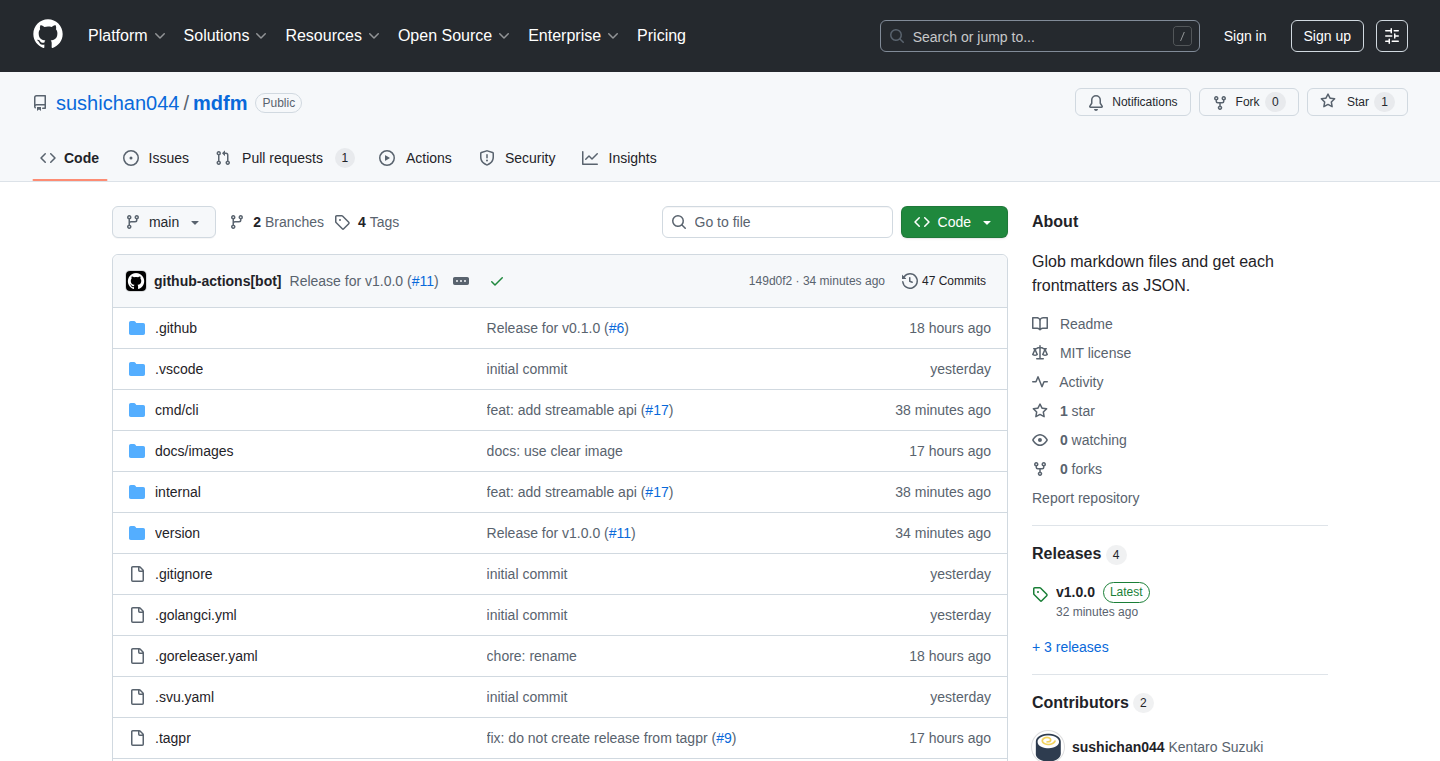Click the + 3 releases link
1440x761 pixels.
click(x=1070, y=647)
